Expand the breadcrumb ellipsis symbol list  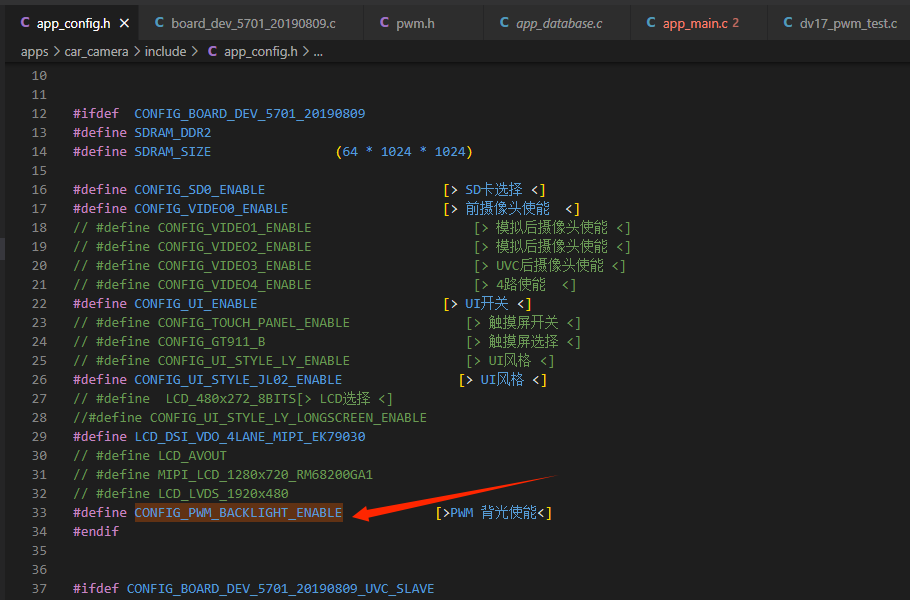pos(318,52)
